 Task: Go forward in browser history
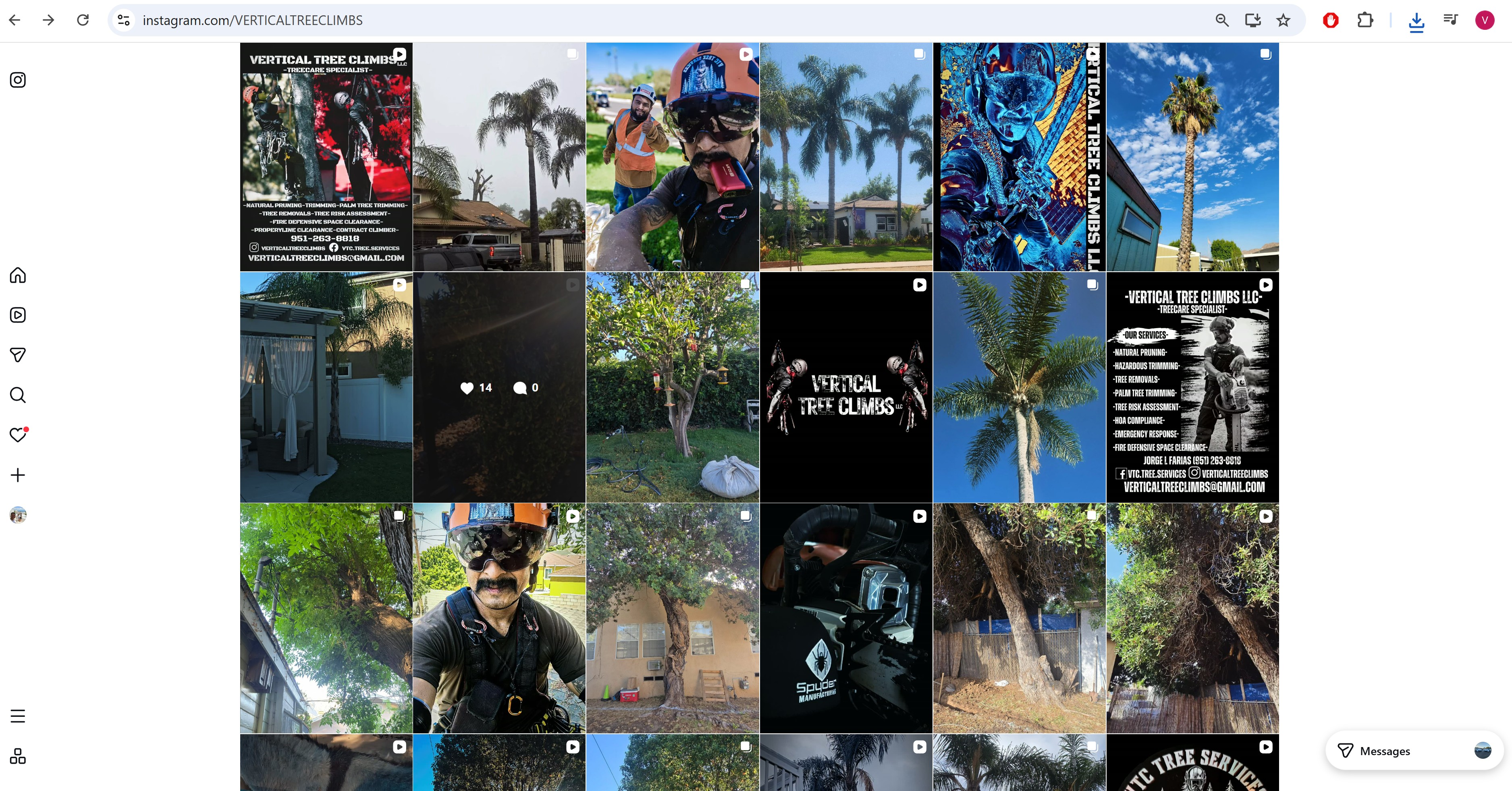49,20
